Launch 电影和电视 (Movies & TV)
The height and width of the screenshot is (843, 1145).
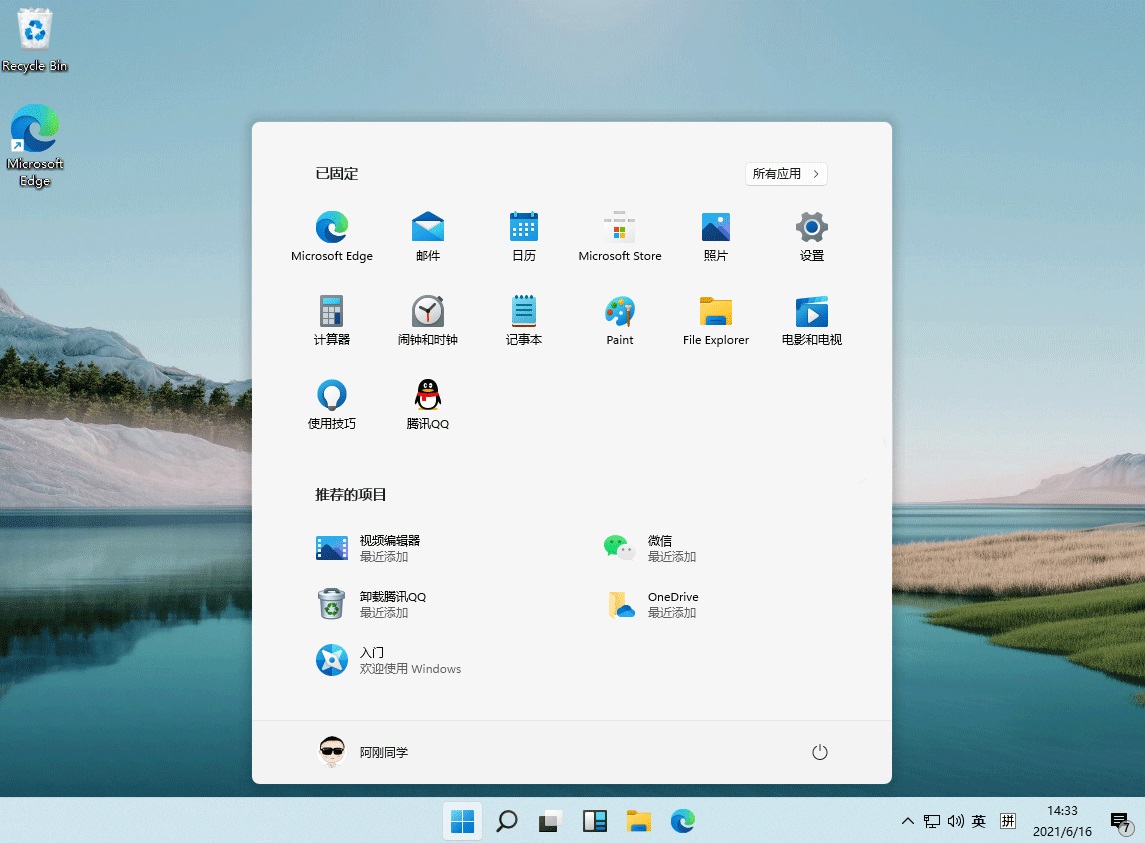pos(811,320)
